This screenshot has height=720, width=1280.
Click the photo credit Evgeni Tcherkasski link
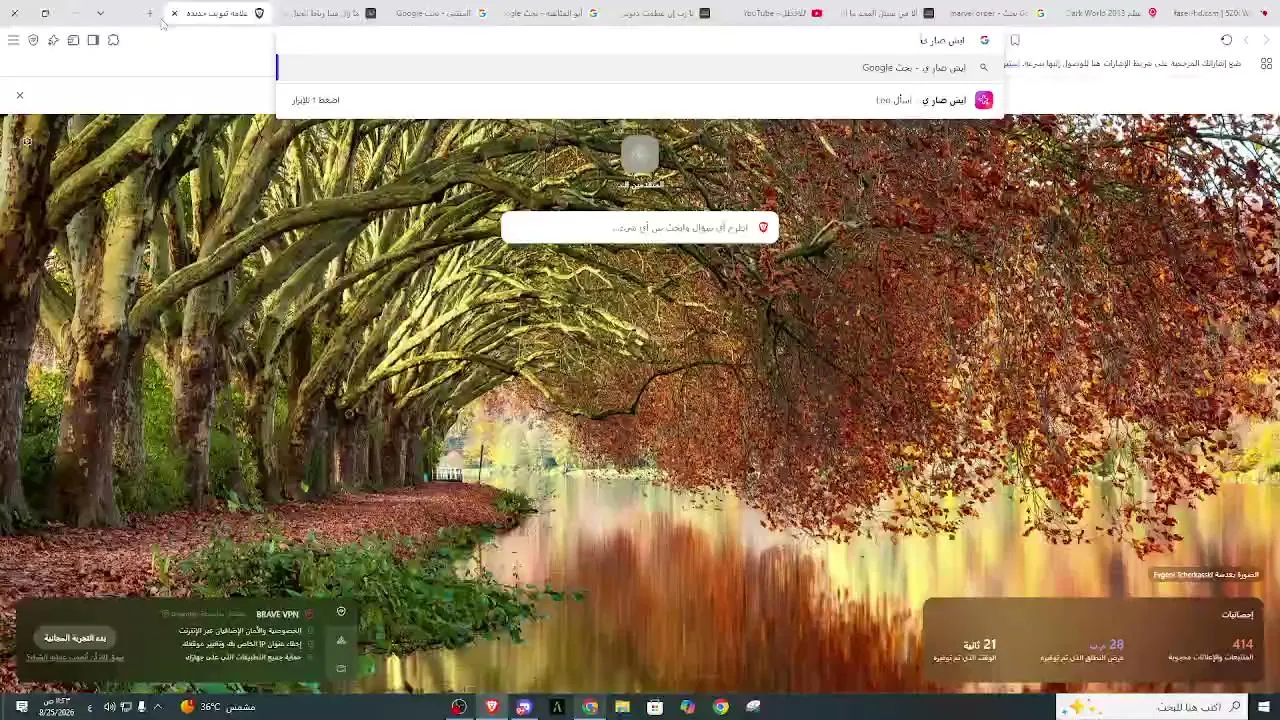[x=1206, y=574]
